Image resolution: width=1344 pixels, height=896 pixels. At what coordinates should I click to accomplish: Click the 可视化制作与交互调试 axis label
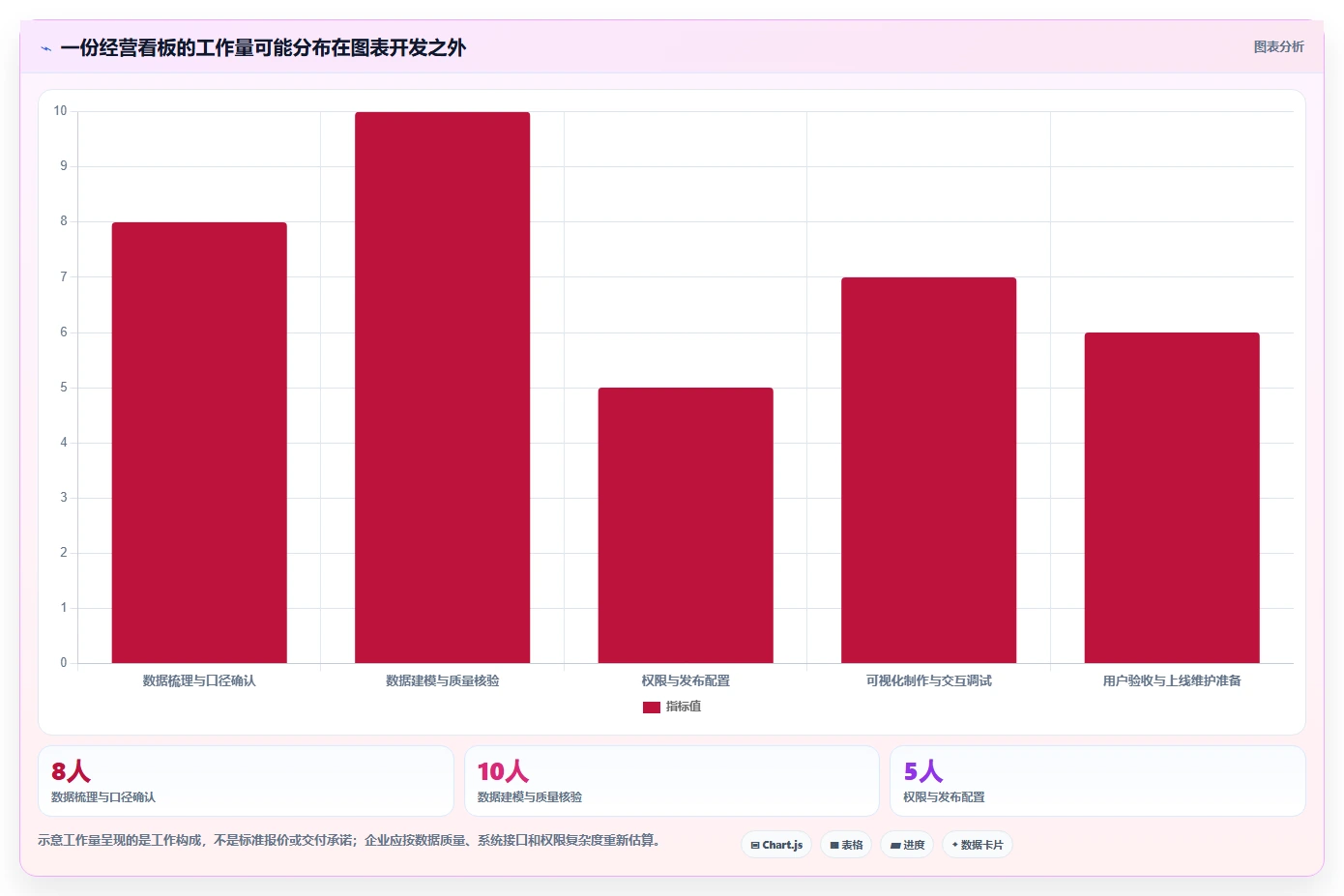pos(928,680)
